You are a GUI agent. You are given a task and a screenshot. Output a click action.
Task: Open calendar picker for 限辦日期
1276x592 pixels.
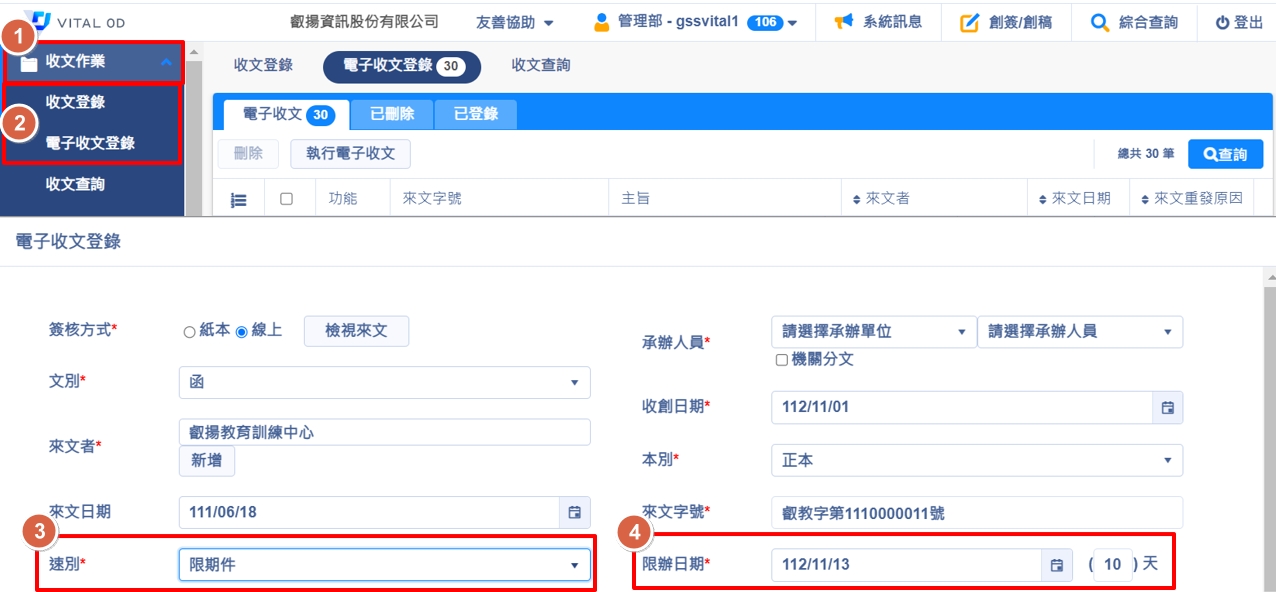1056,564
